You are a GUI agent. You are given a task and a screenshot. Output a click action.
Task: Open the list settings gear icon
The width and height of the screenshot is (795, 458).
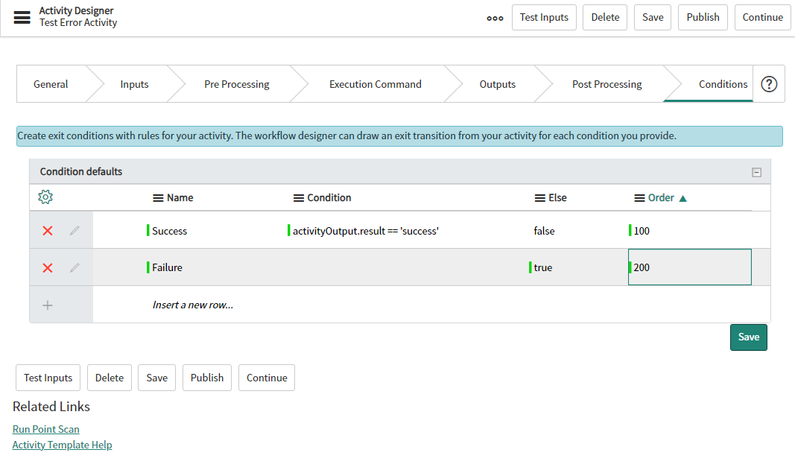tap(46, 197)
